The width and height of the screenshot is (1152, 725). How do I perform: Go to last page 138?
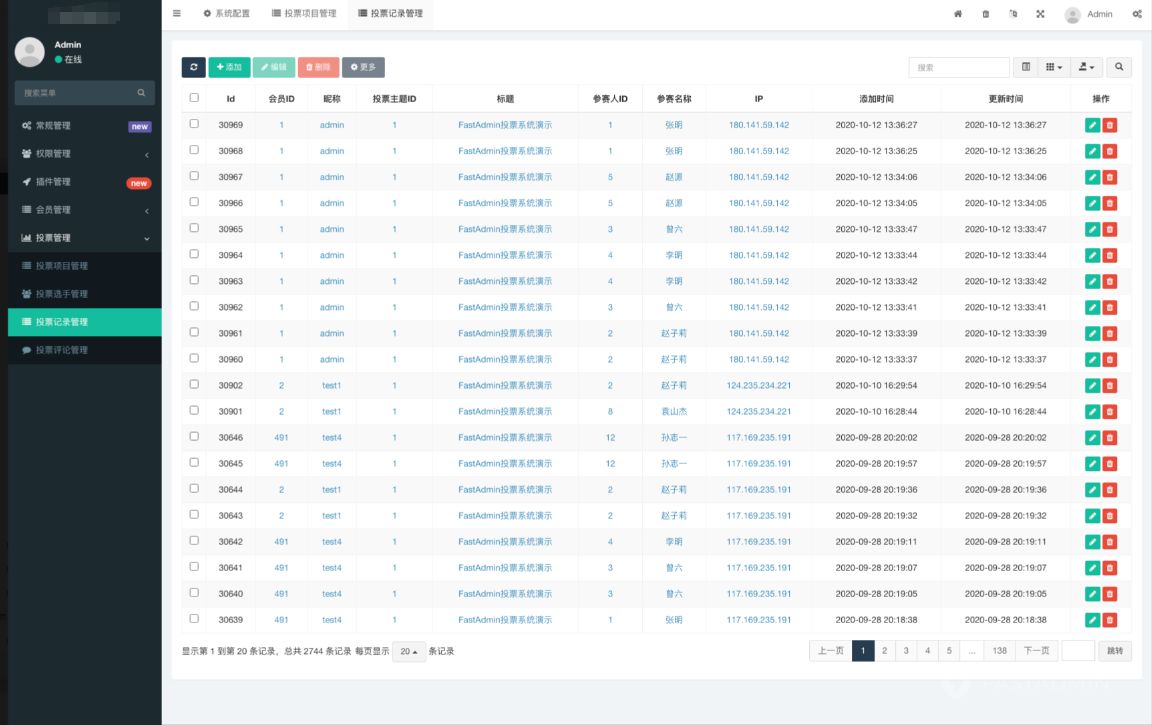(999, 651)
